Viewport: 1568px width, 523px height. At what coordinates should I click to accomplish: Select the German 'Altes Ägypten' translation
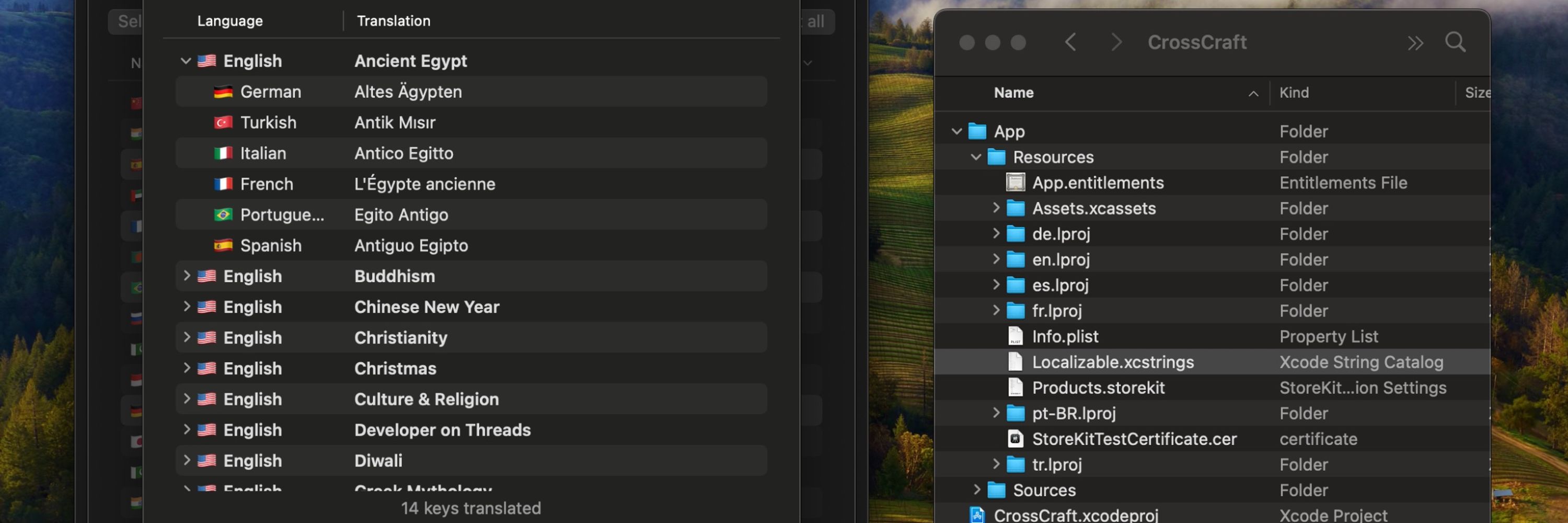[408, 92]
